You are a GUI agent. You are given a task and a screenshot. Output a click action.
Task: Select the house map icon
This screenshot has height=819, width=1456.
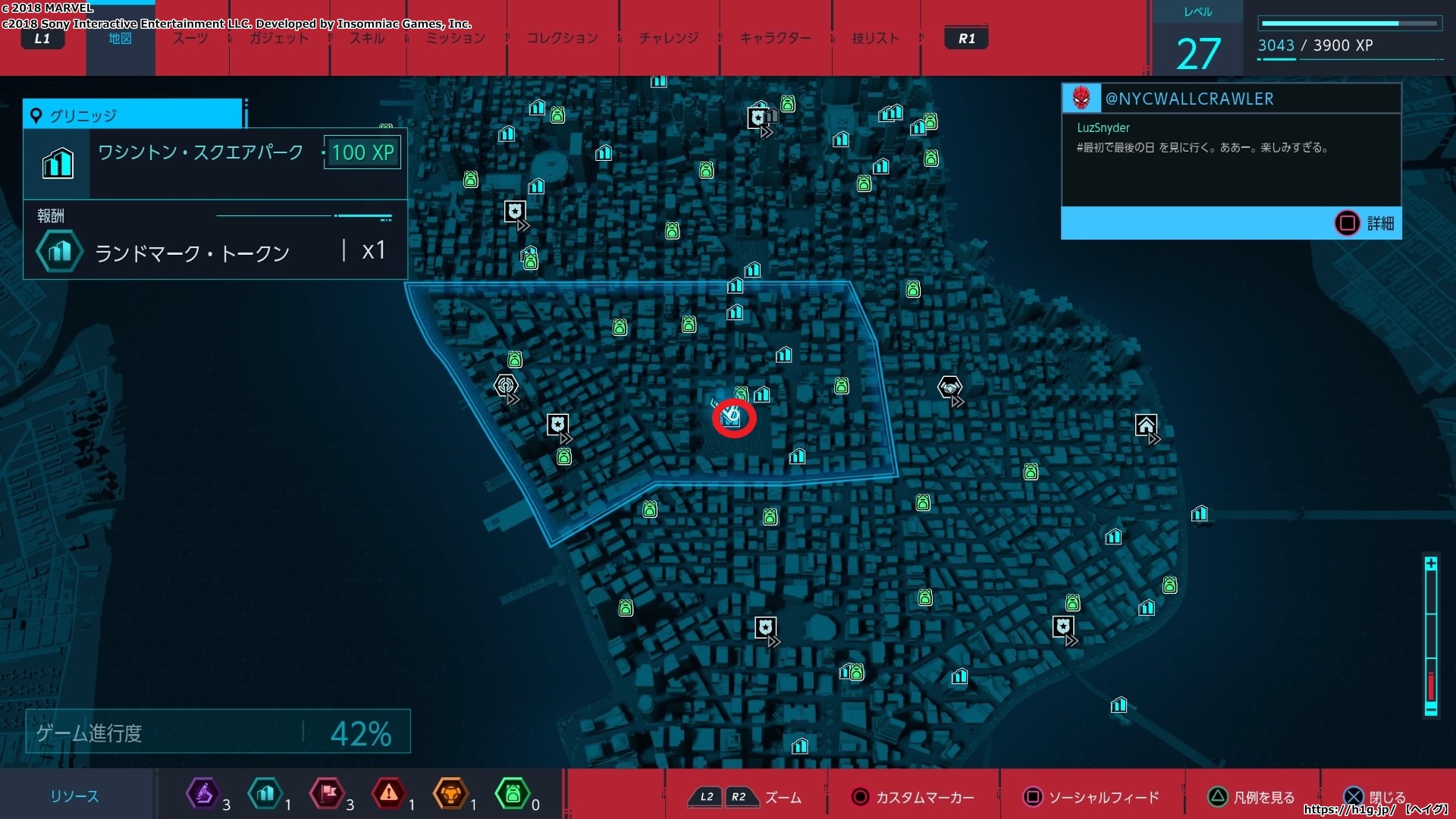click(x=1146, y=425)
